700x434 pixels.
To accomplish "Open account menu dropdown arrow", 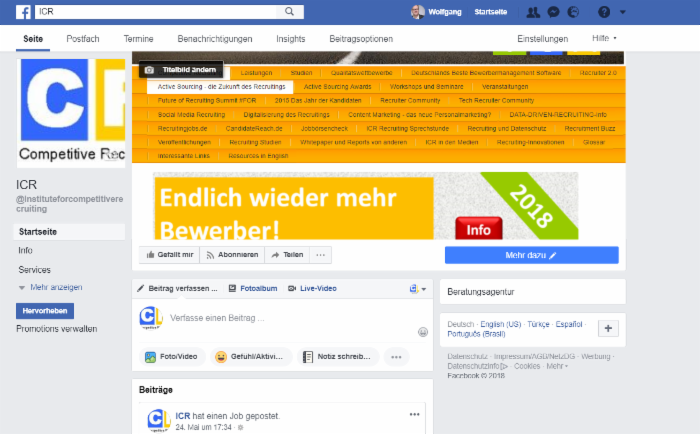I will 623,12.
